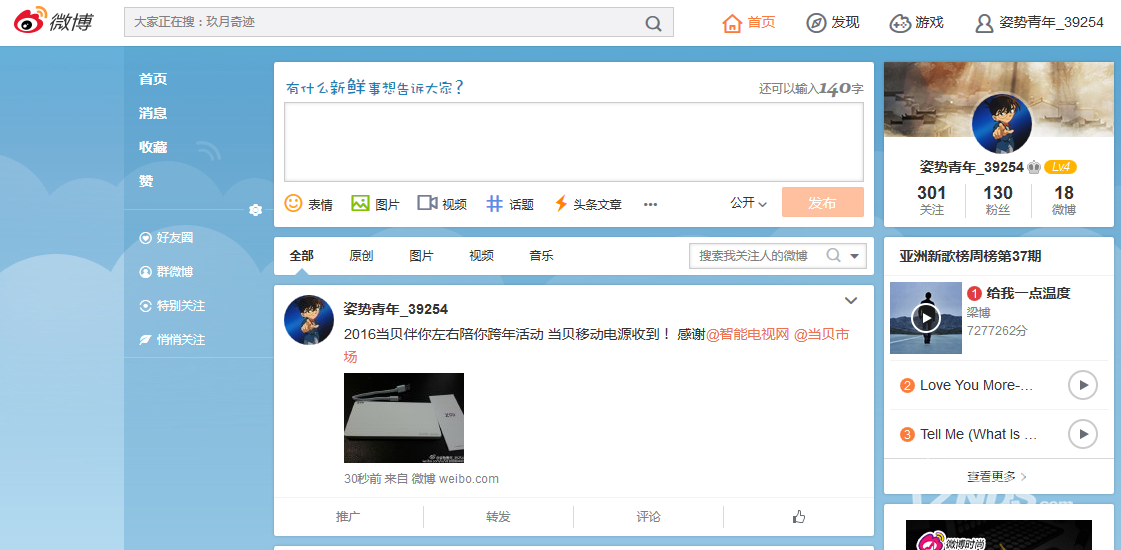Open 发现 in the top navigation

[833, 23]
